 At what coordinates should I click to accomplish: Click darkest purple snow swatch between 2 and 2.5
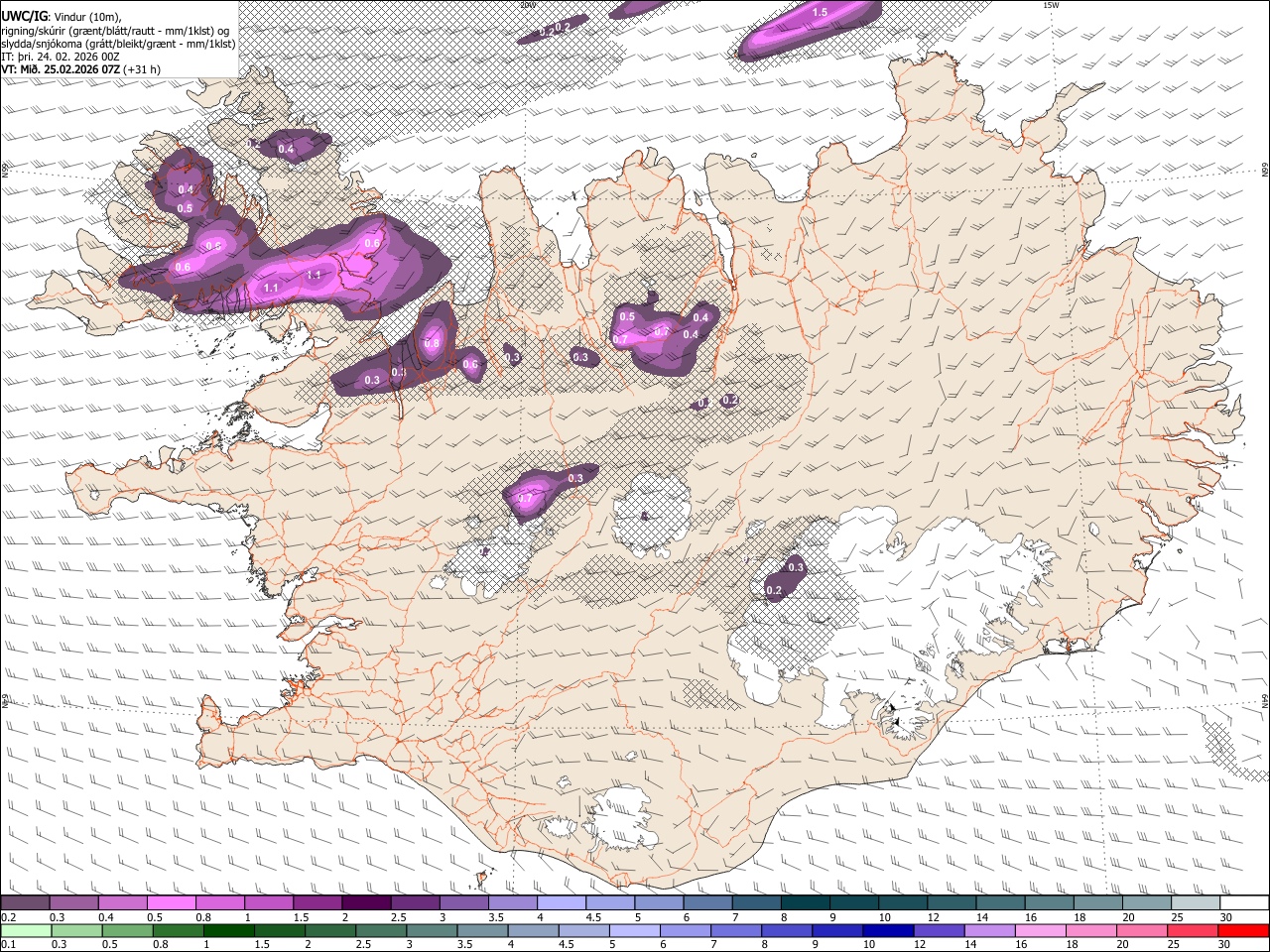(x=366, y=903)
